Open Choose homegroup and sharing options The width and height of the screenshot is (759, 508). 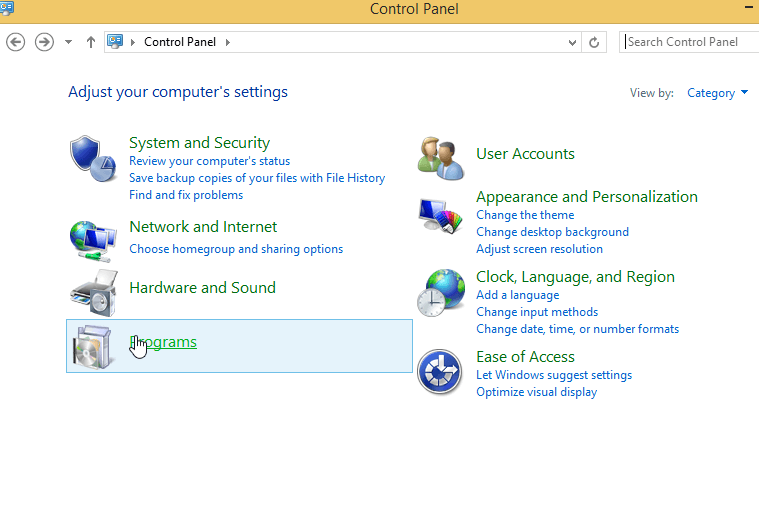pyautogui.click(x=236, y=249)
